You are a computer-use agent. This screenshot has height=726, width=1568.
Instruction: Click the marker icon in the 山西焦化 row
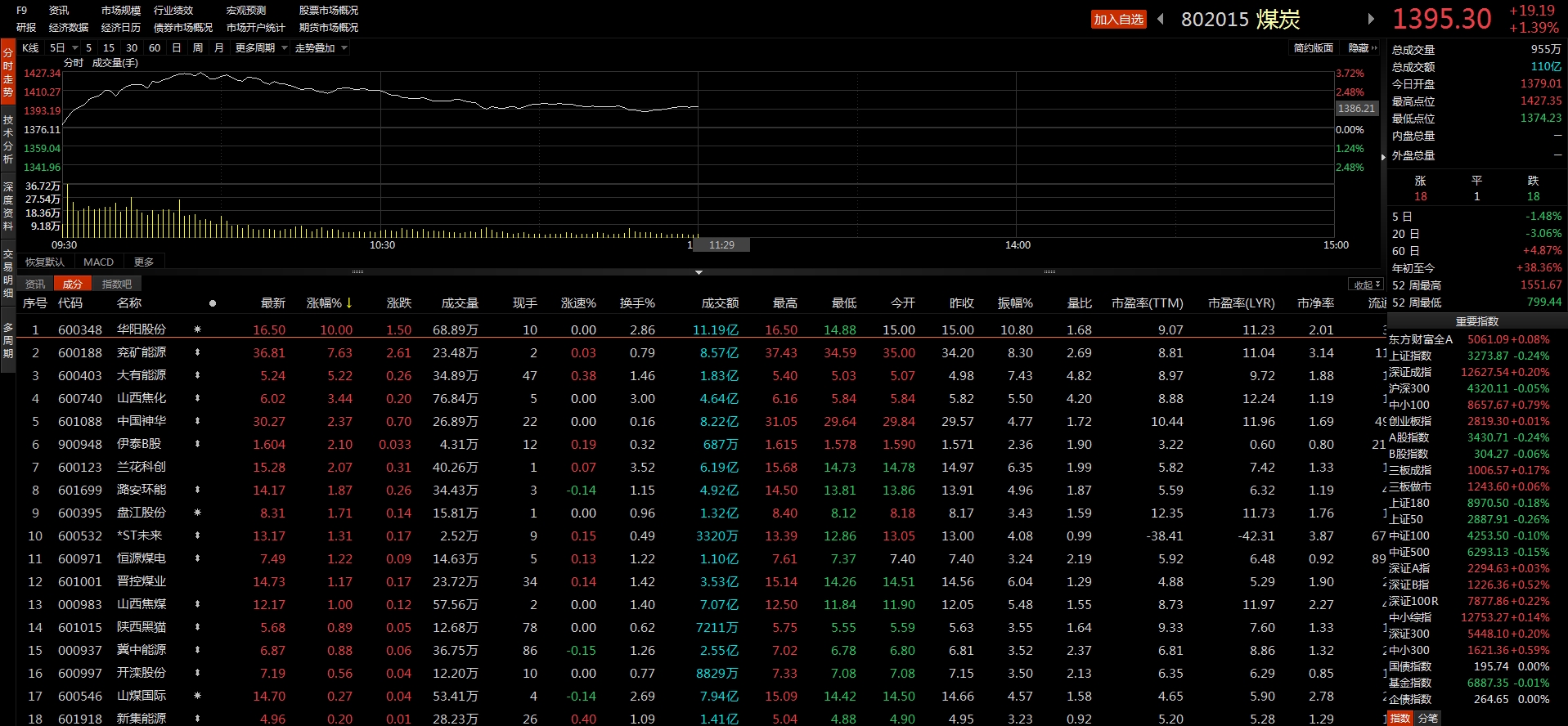(x=197, y=398)
